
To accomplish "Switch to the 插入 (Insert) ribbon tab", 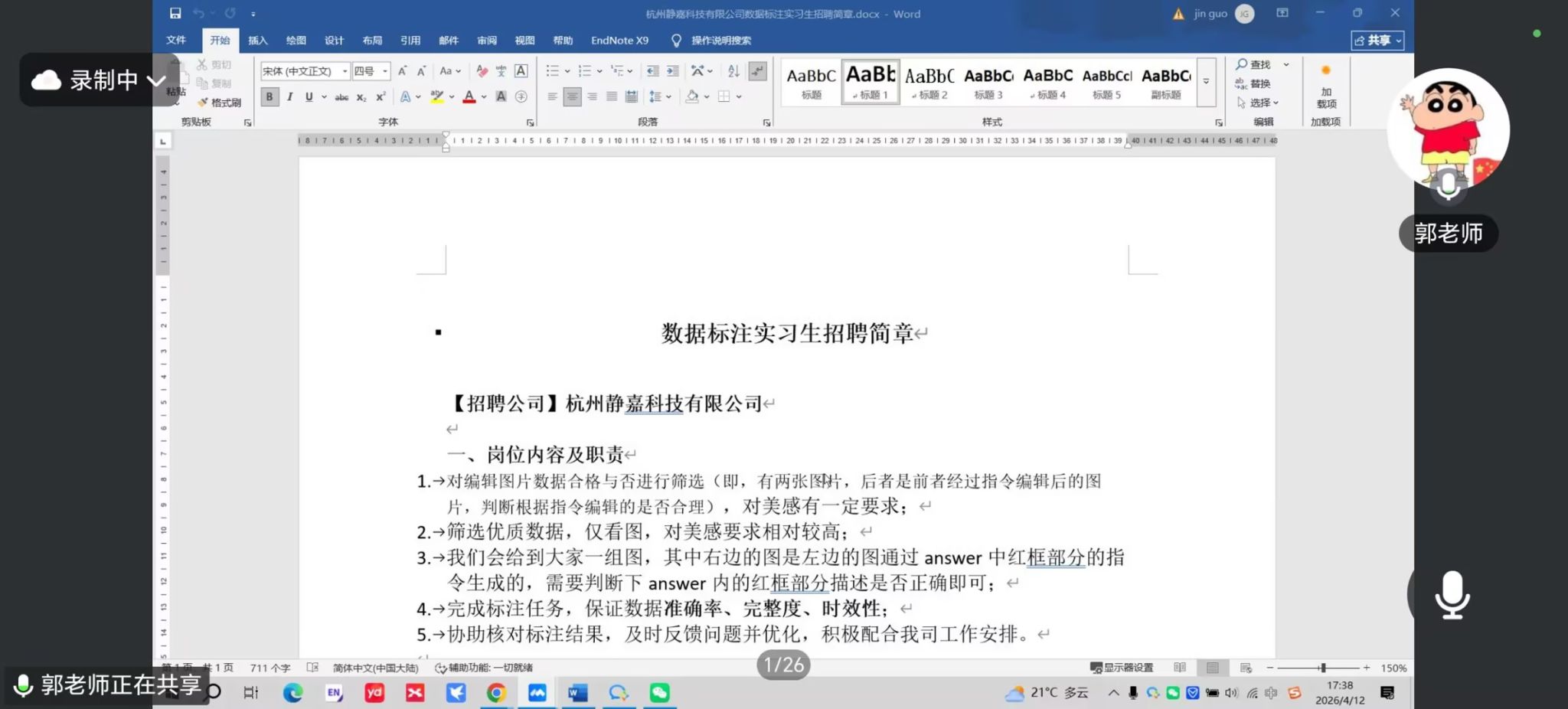I will point(258,41).
